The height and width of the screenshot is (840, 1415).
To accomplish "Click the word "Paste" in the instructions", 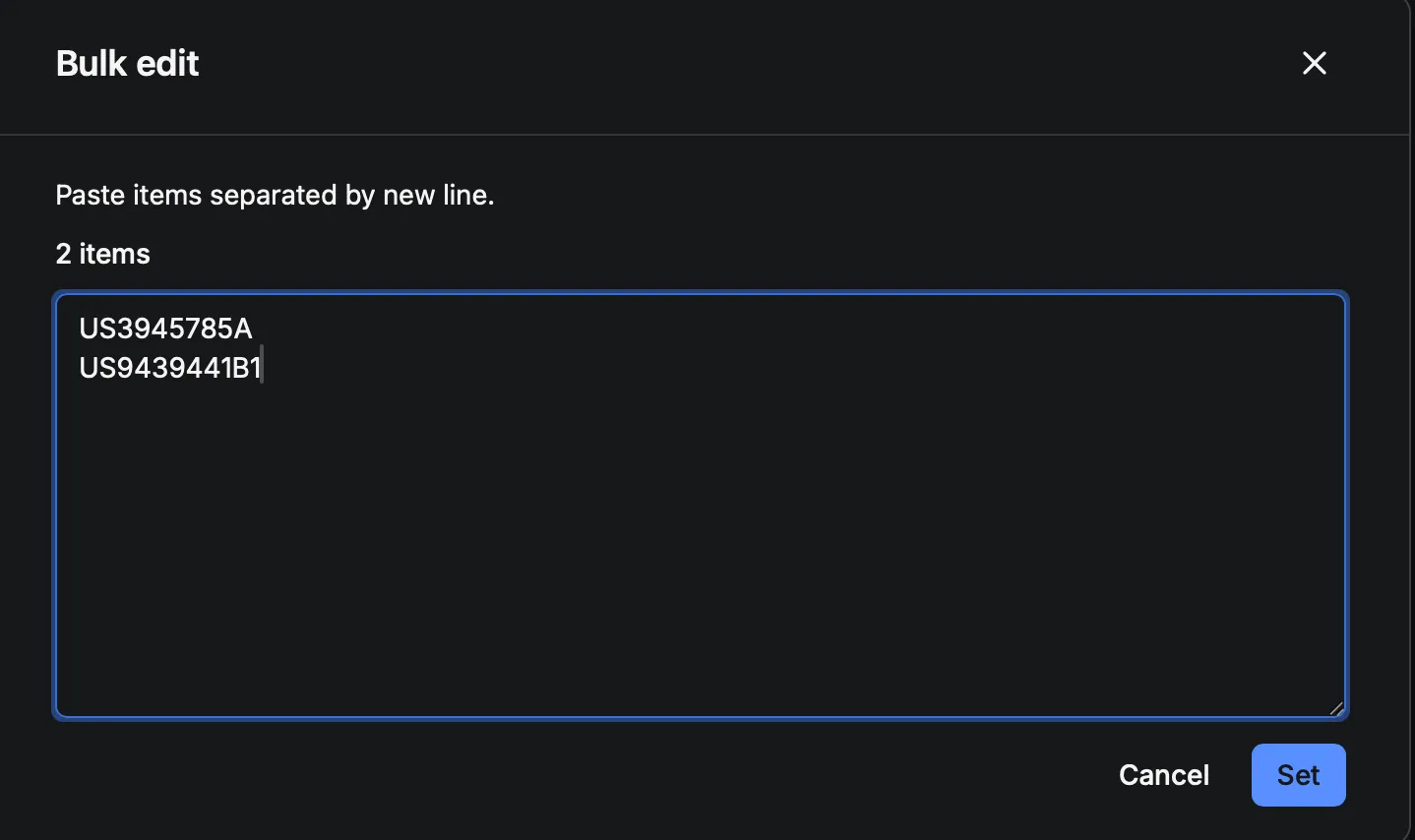I will click(91, 195).
